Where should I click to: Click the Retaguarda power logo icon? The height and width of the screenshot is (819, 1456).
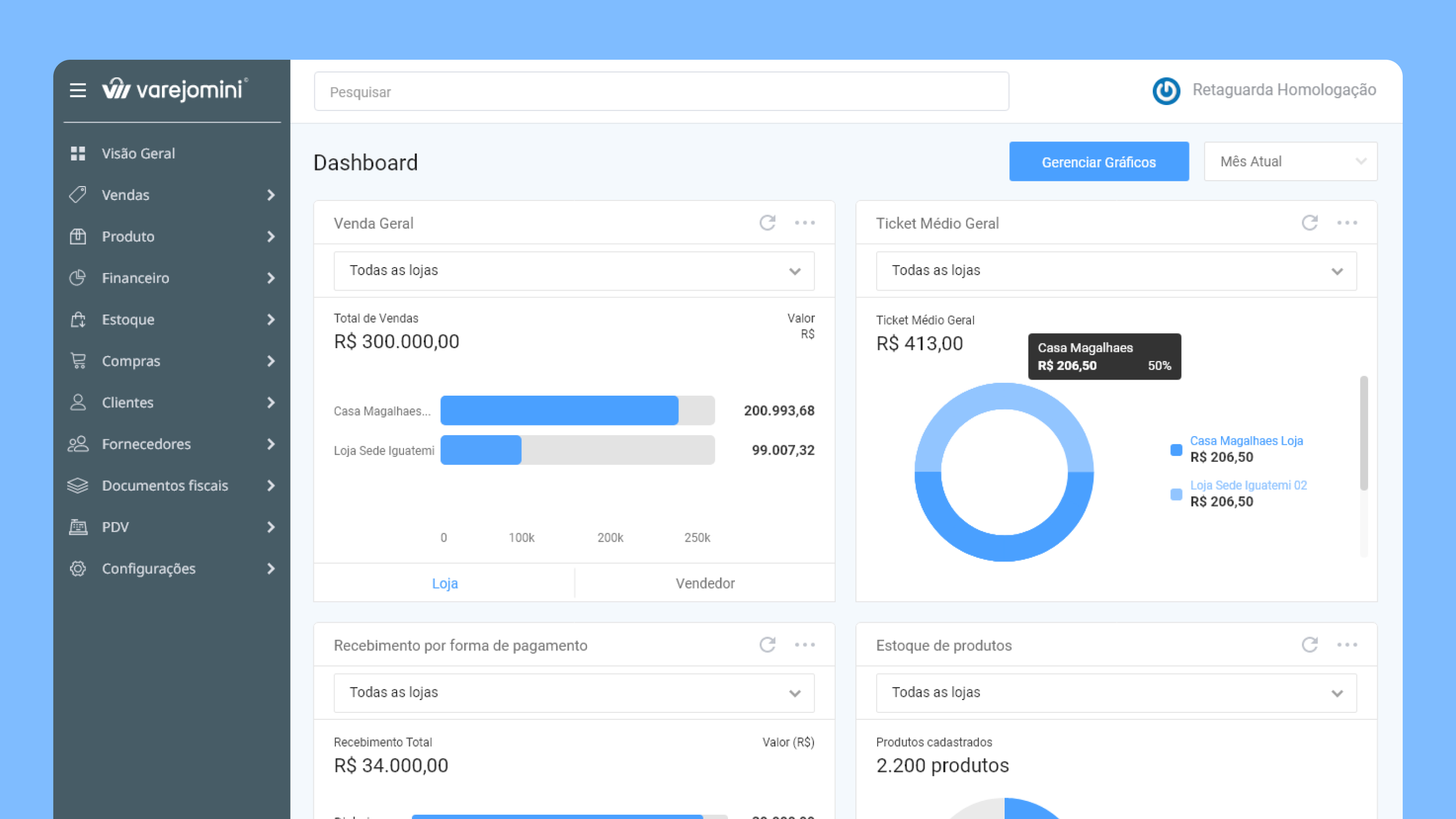(1166, 91)
